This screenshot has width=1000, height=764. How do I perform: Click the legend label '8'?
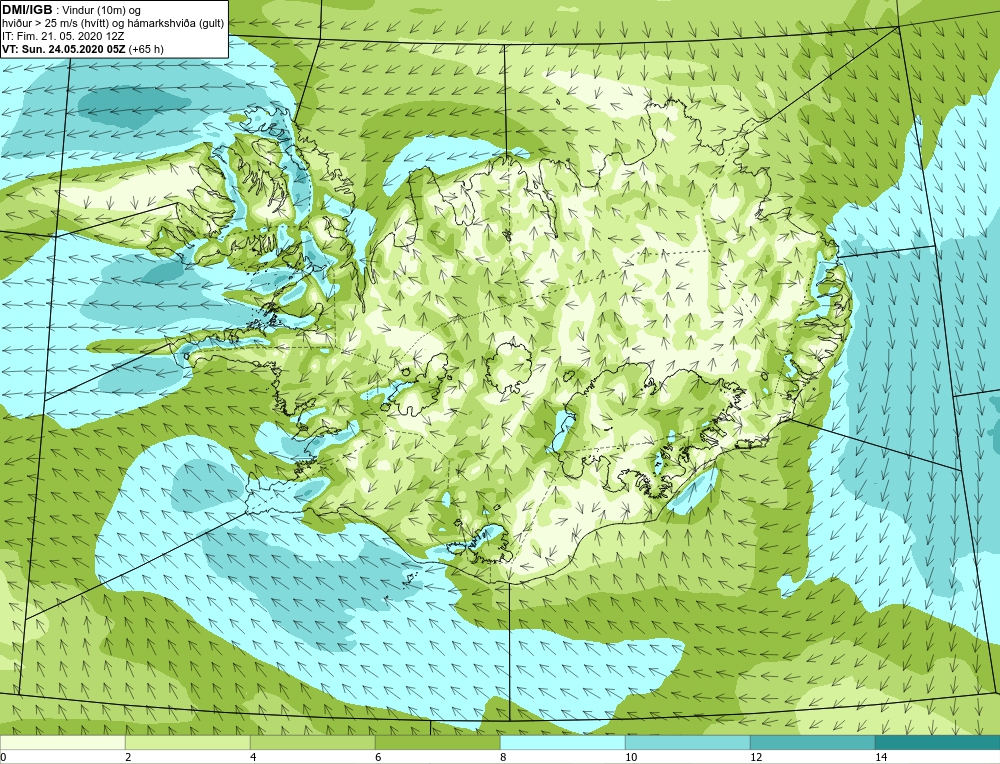point(503,757)
